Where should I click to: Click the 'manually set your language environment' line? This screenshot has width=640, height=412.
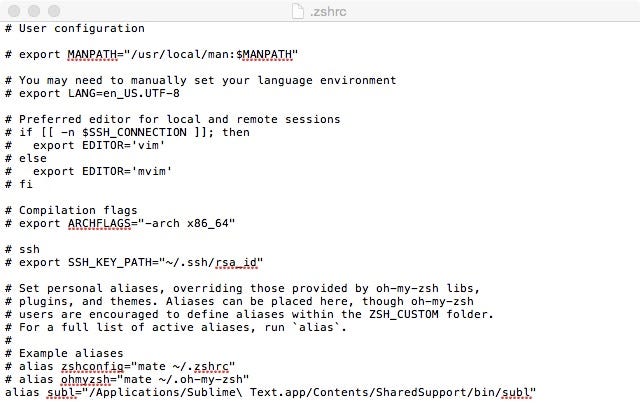click(200, 80)
